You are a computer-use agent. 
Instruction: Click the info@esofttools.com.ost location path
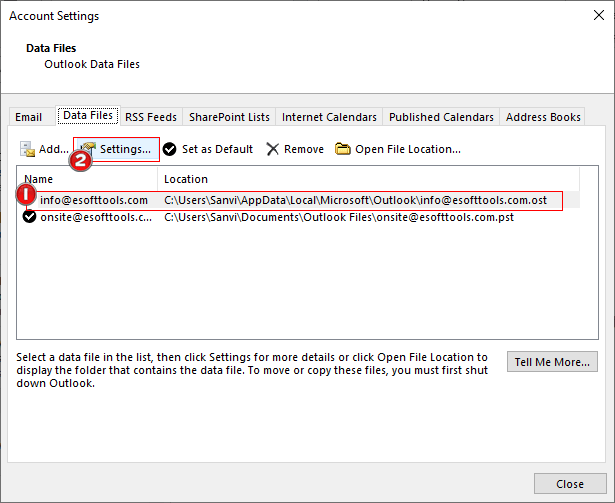[355, 200]
